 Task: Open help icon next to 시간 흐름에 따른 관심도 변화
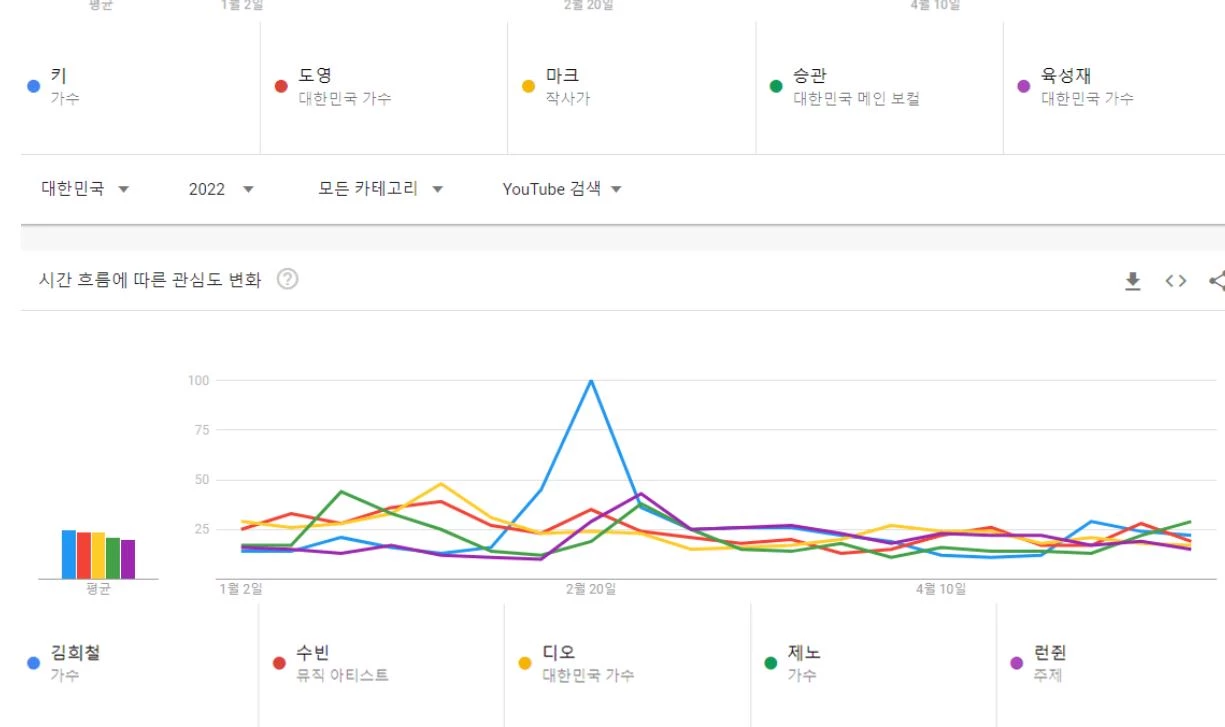288,280
